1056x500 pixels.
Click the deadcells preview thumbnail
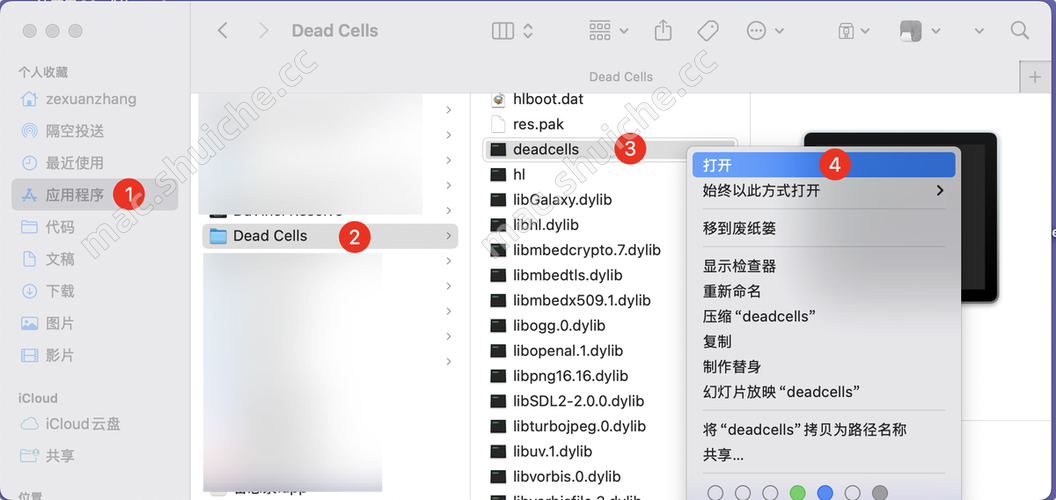click(900, 217)
